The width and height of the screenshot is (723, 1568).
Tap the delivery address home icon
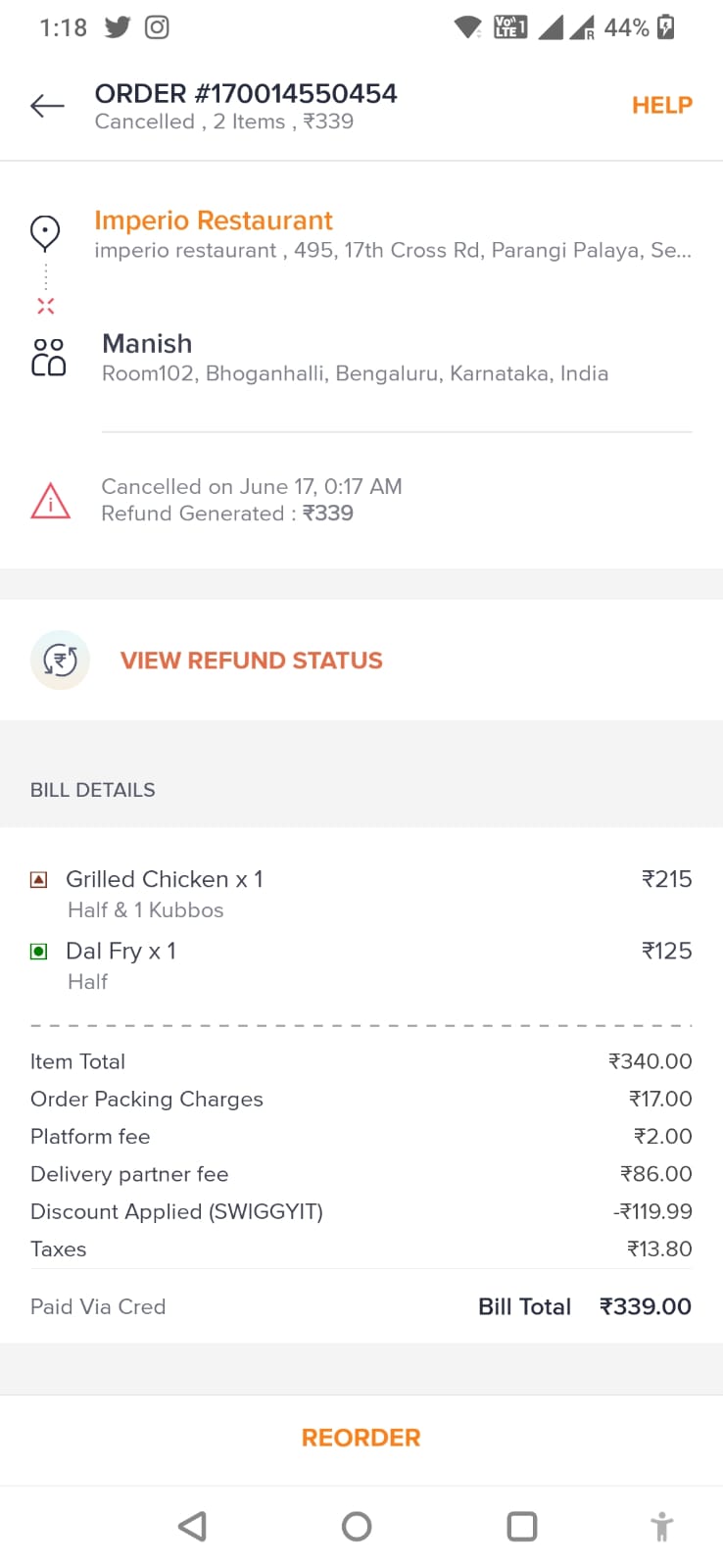click(x=49, y=358)
